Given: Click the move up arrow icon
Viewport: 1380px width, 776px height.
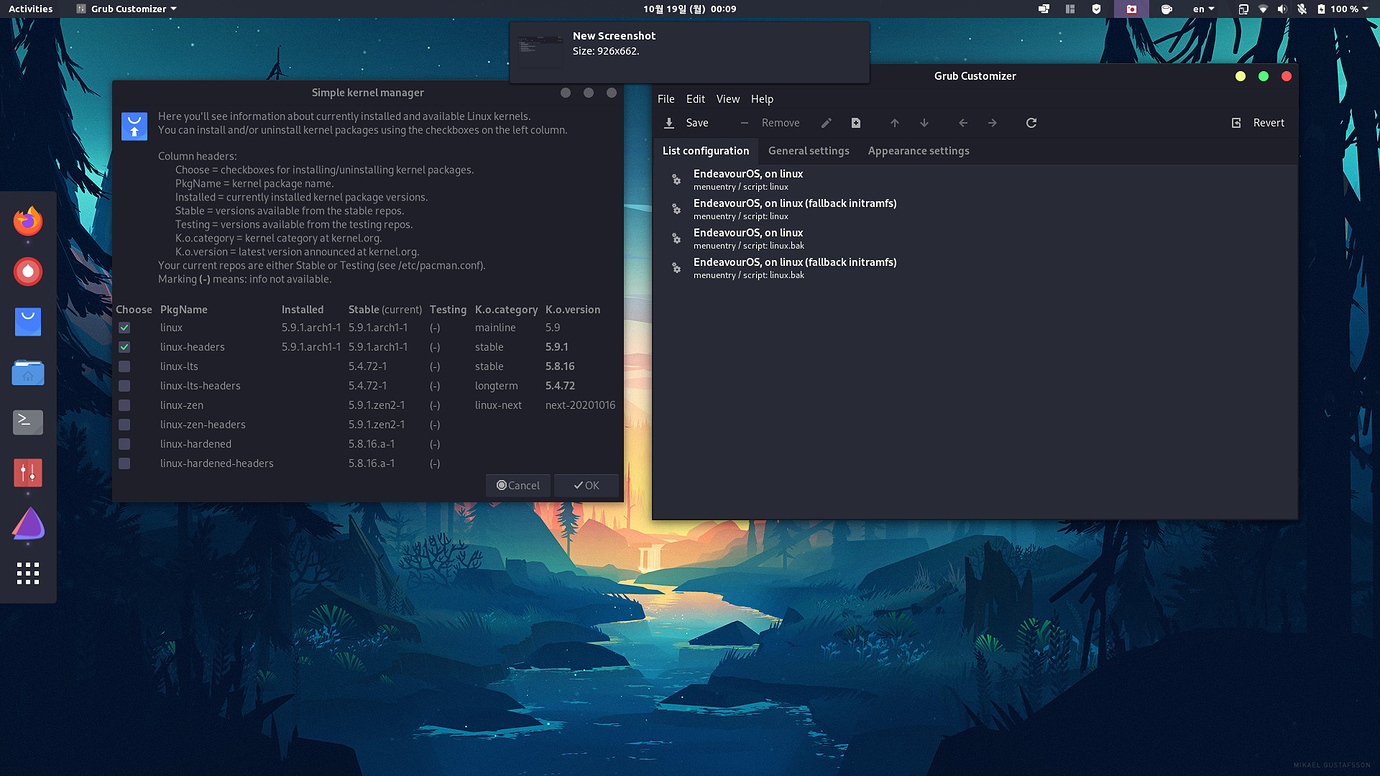Looking at the screenshot, I should coord(895,123).
